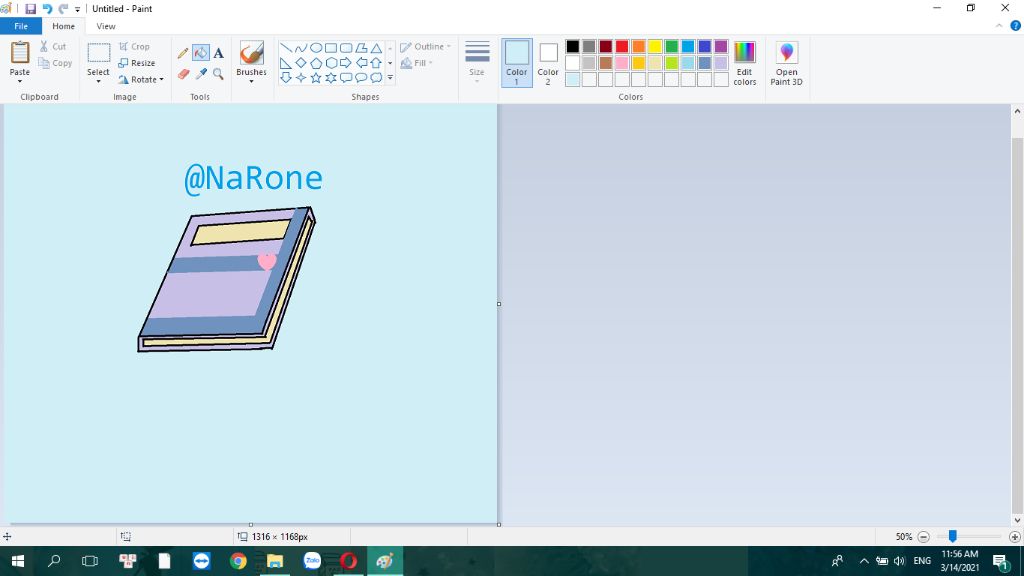Viewport: 1024px width, 576px height.
Task: Click the Resize button
Action: pyautogui.click(x=136, y=63)
